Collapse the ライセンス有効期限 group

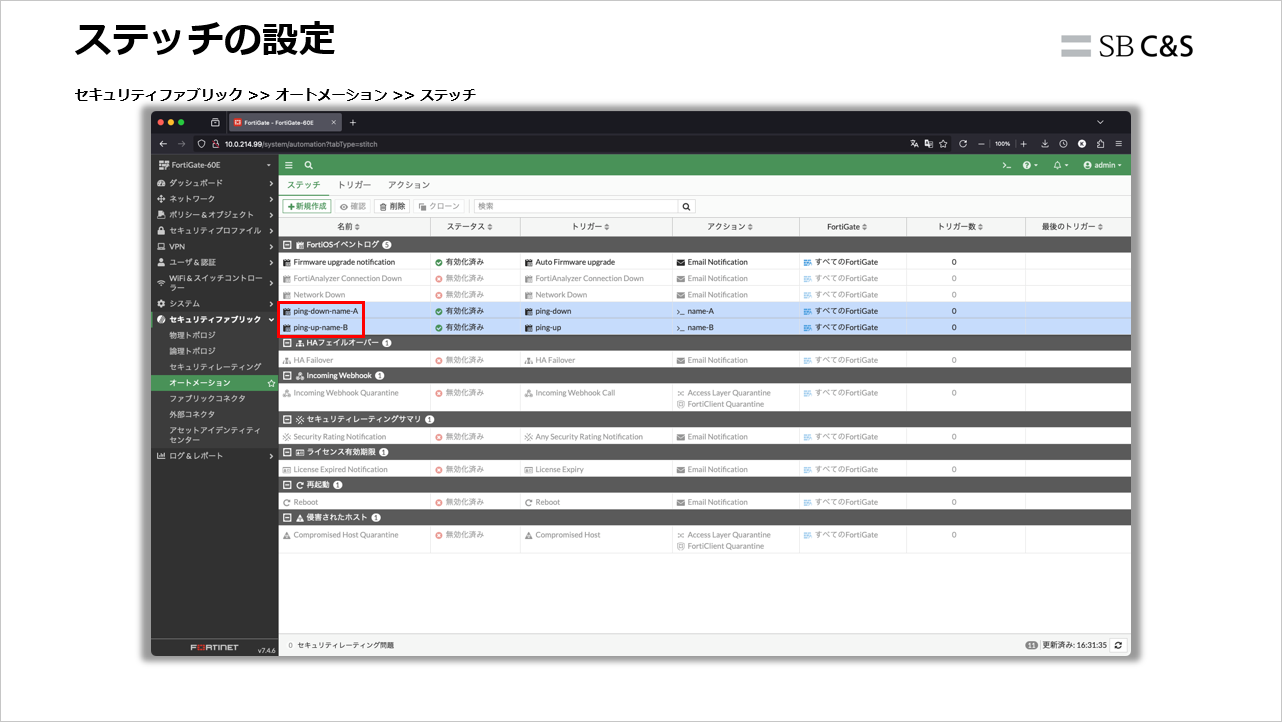coord(287,452)
